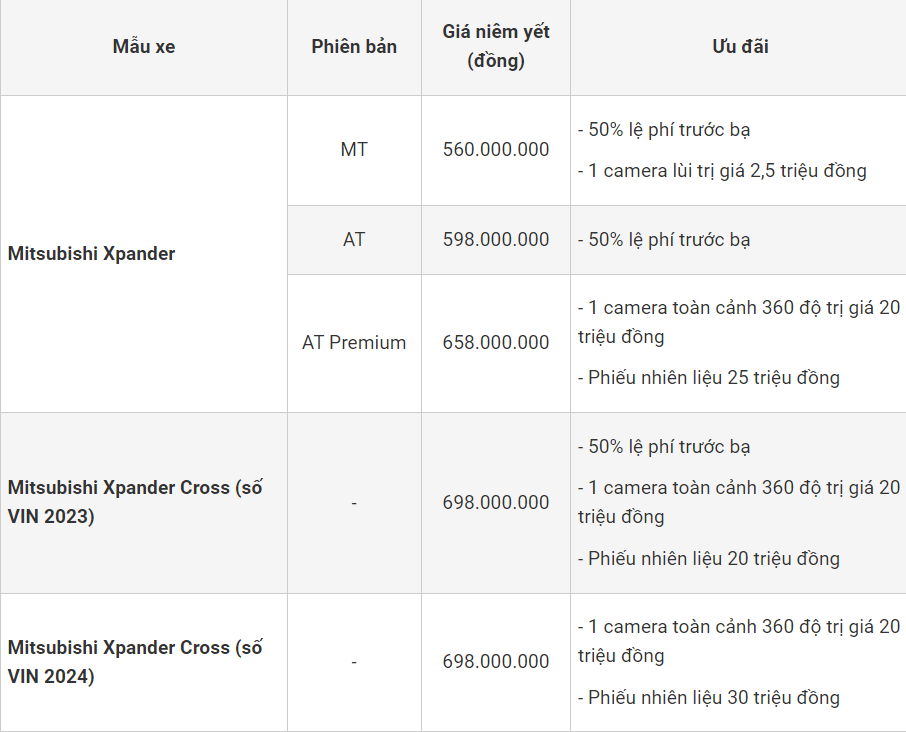This screenshot has width=906, height=732.
Task: Click the 'AT' version cell
Action: (x=354, y=240)
